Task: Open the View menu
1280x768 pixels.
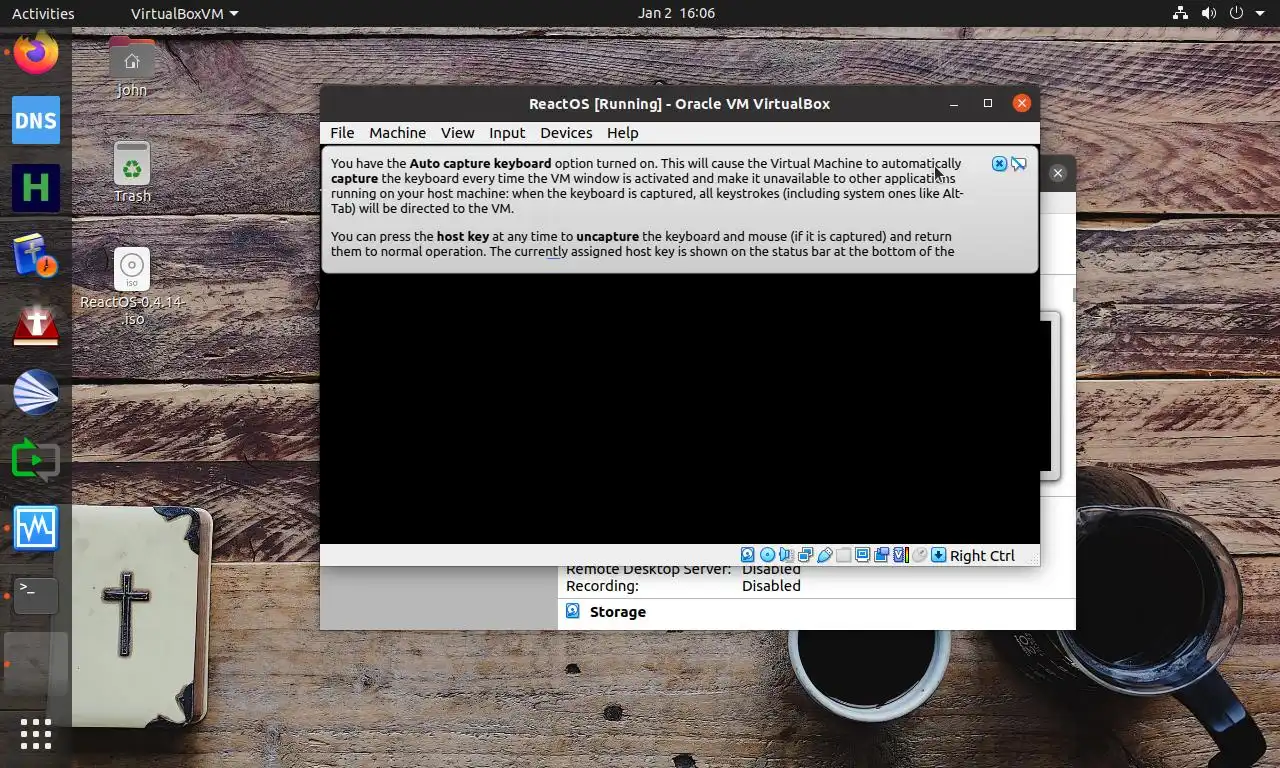Action: click(x=457, y=133)
